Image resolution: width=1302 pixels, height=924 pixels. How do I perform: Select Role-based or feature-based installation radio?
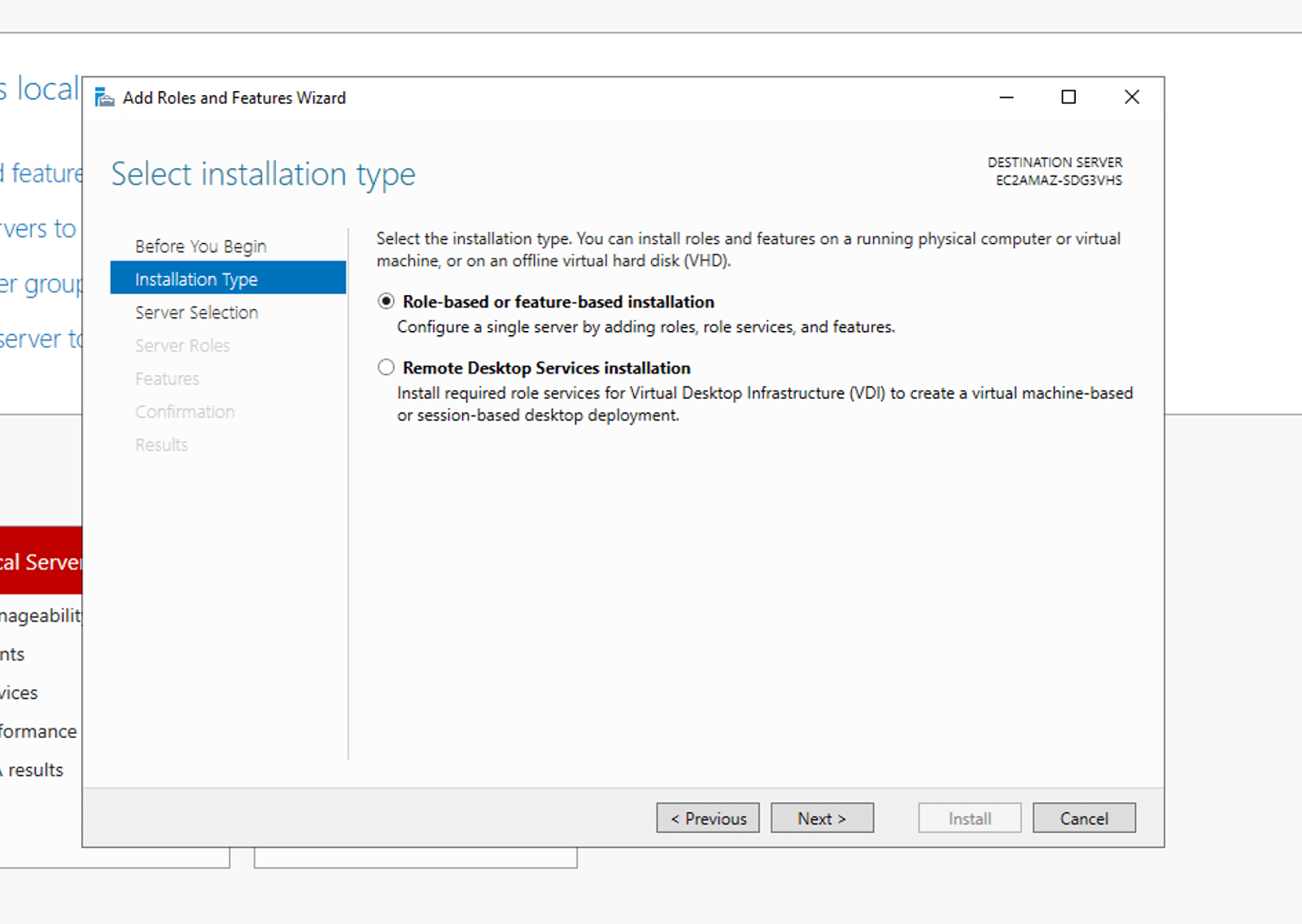tap(387, 302)
